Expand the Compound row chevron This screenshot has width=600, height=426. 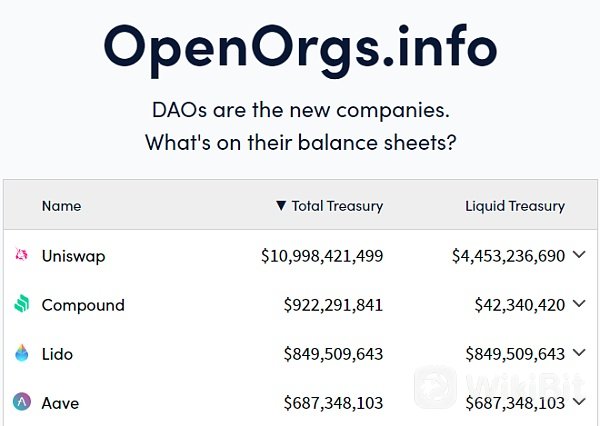pyautogui.click(x=579, y=304)
